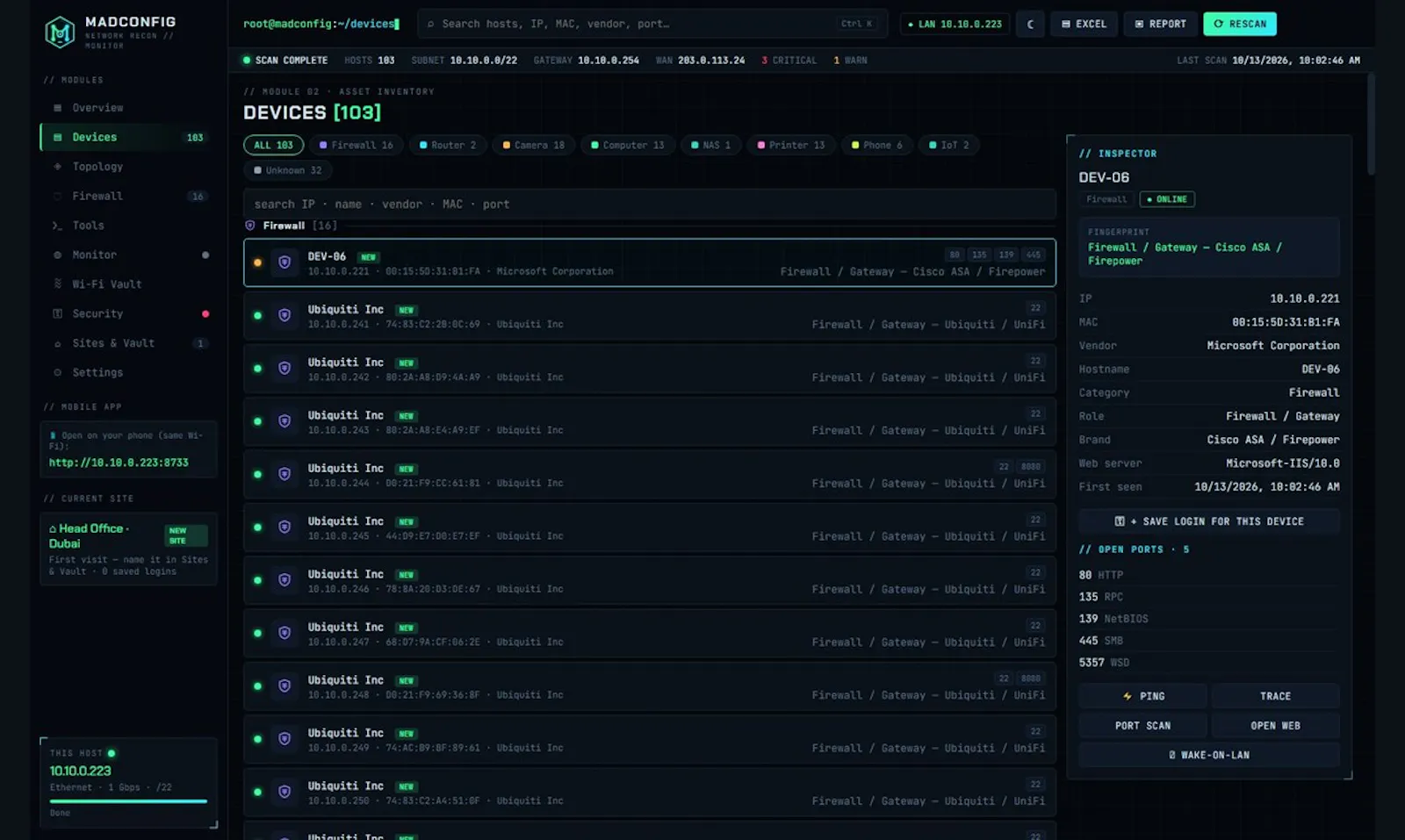The height and width of the screenshot is (840, 1405).
Task: Open Wi-Fi Vault module
Action: tap(128, 284)
